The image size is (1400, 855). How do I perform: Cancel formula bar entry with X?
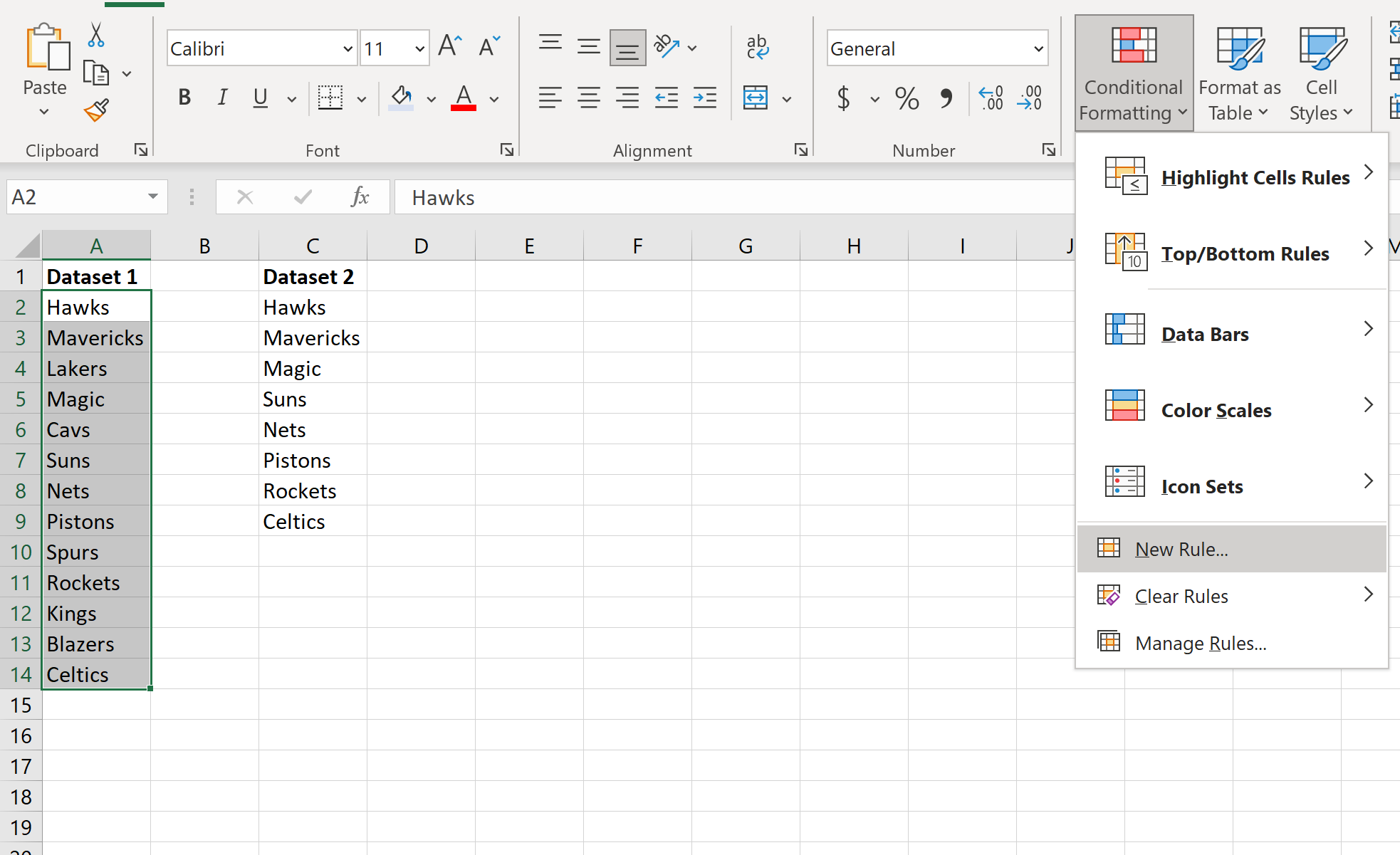pos(245,197)
